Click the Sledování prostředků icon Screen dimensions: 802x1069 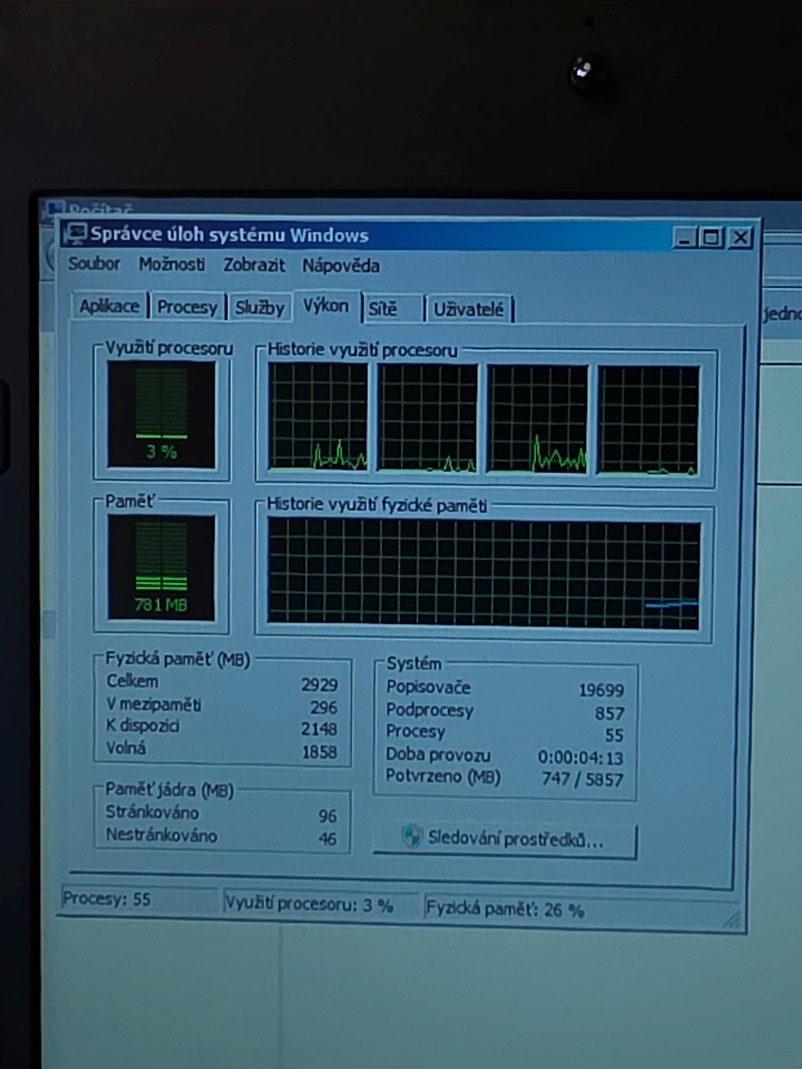coord(413,840)
